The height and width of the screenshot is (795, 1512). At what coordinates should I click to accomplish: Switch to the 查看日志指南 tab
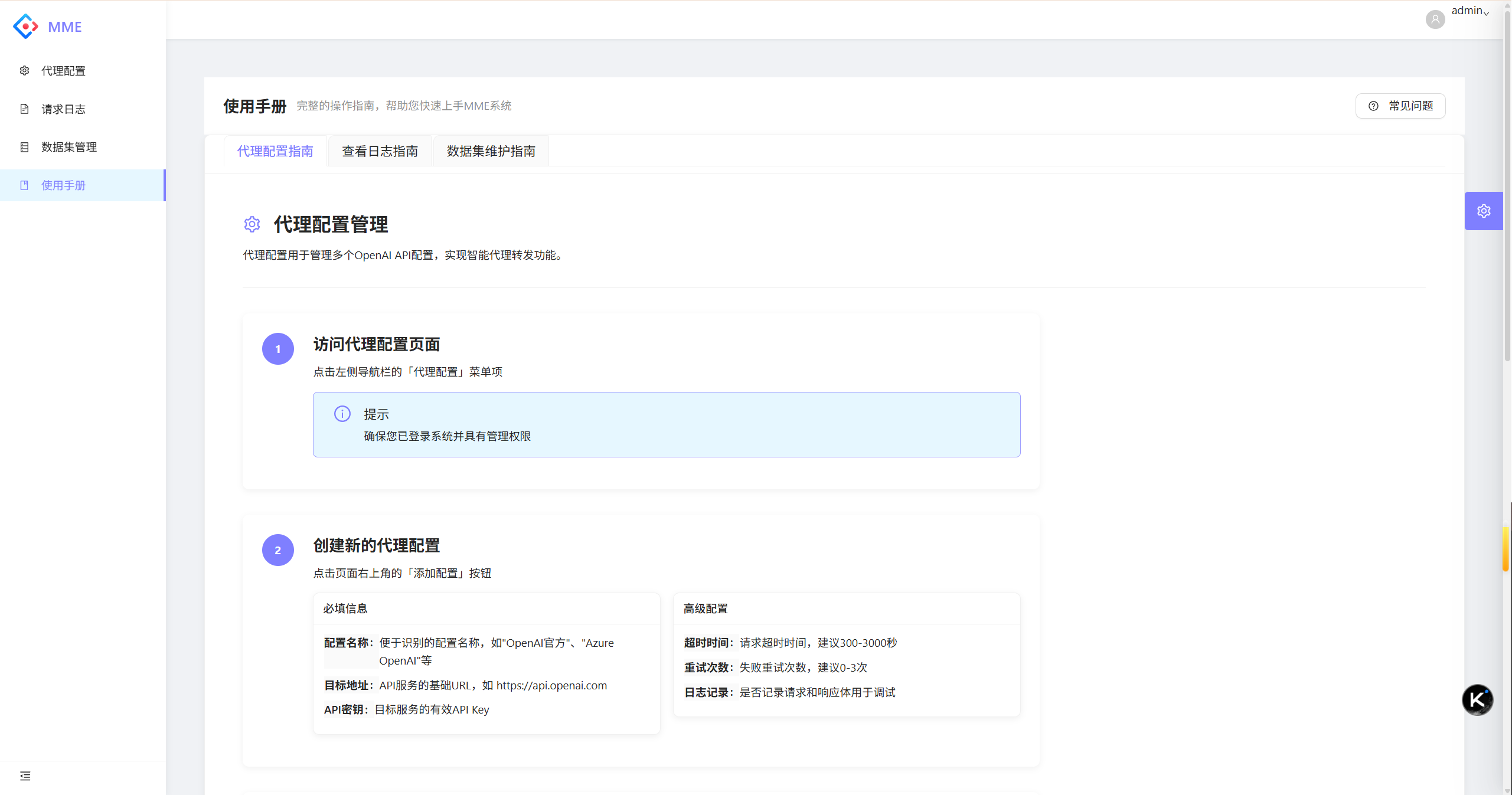(x=380, y=151)
